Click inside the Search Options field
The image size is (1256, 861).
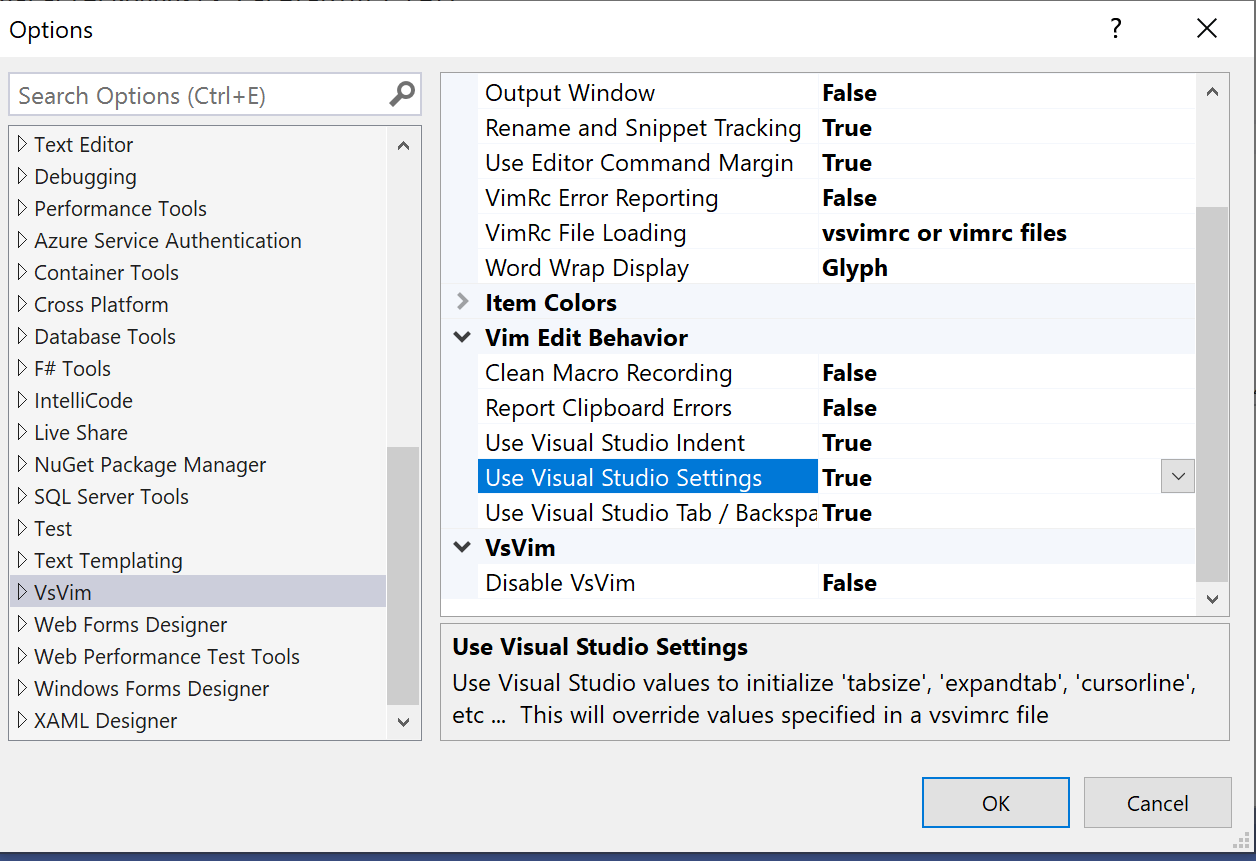tap(200, 93)
